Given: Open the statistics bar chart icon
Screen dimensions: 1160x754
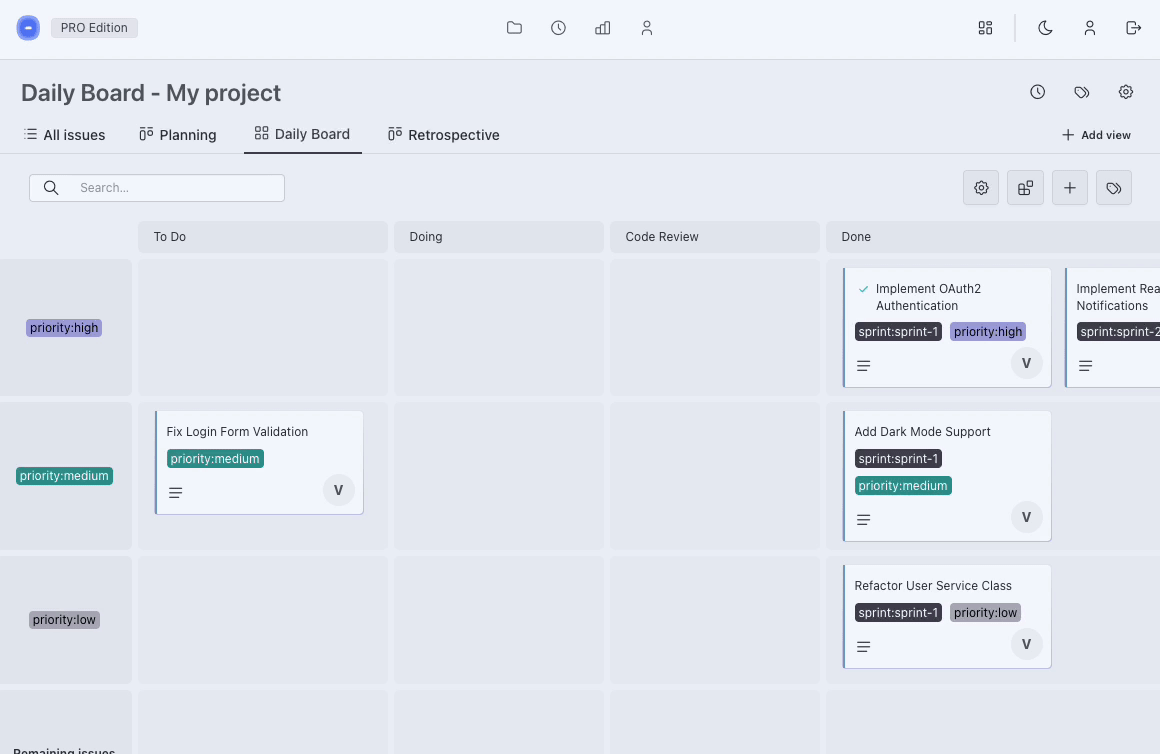Looking at the screenshot, I should coord(602,28).
